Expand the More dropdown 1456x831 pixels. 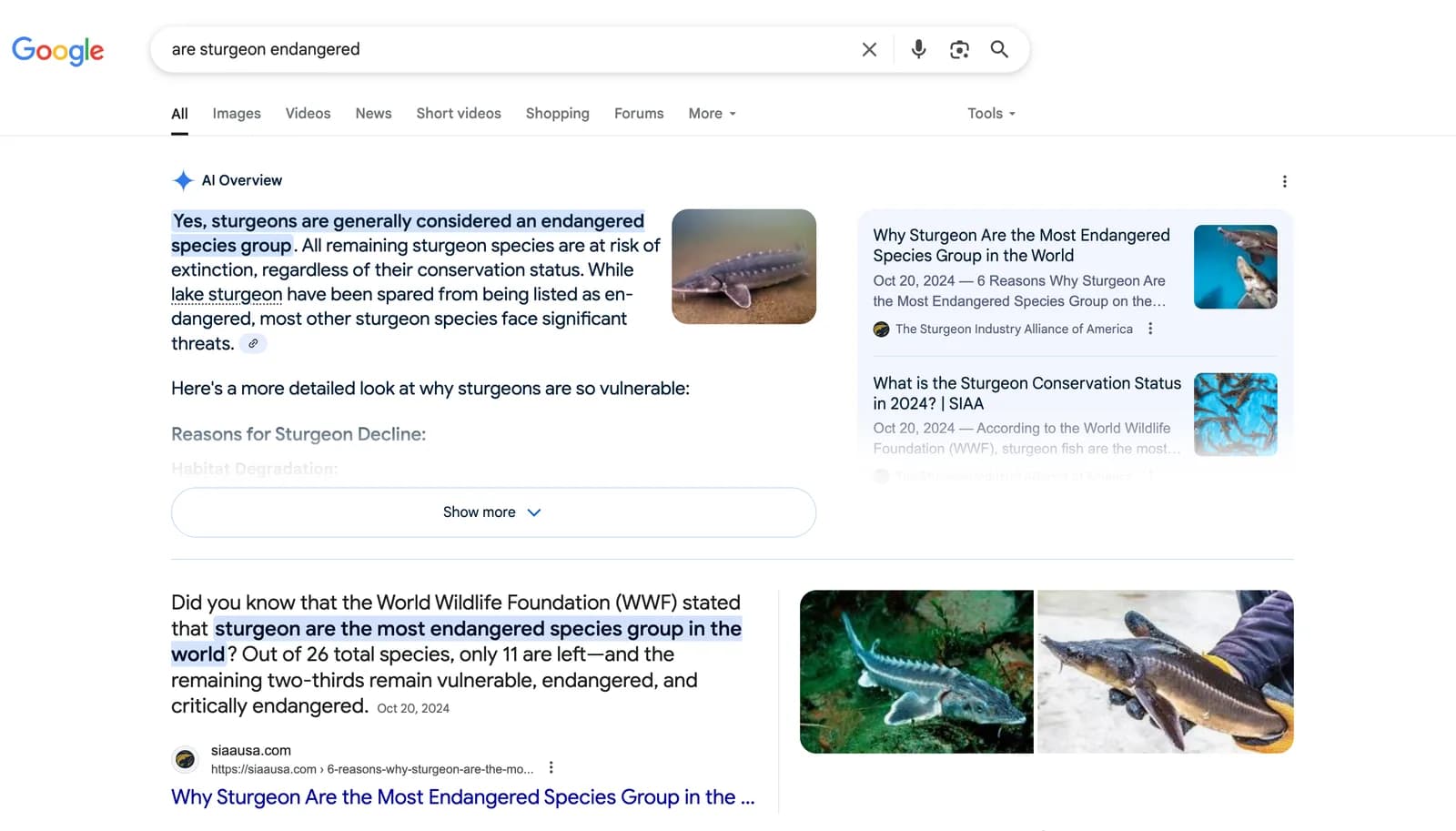point(712,113)
